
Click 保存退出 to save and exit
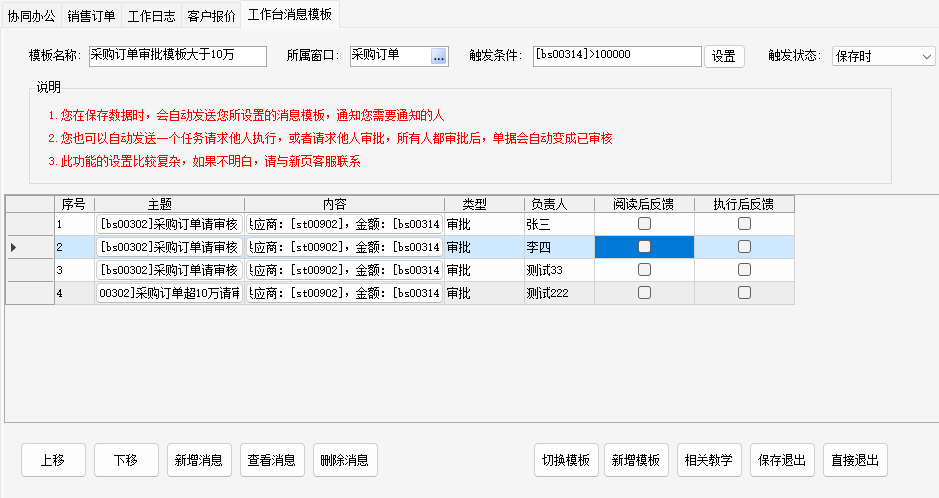pos(782,460)
